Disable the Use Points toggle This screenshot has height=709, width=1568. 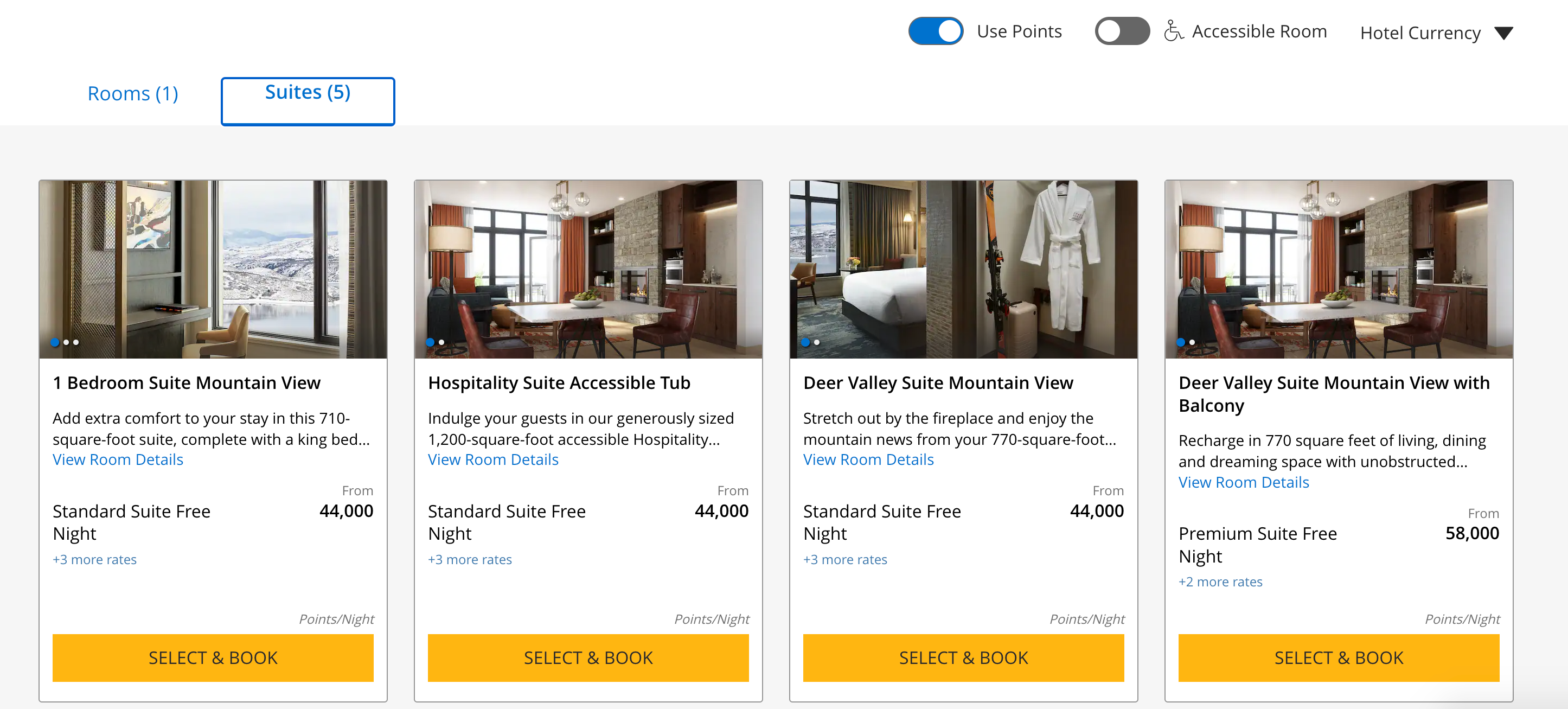click(x=936, y=31)
